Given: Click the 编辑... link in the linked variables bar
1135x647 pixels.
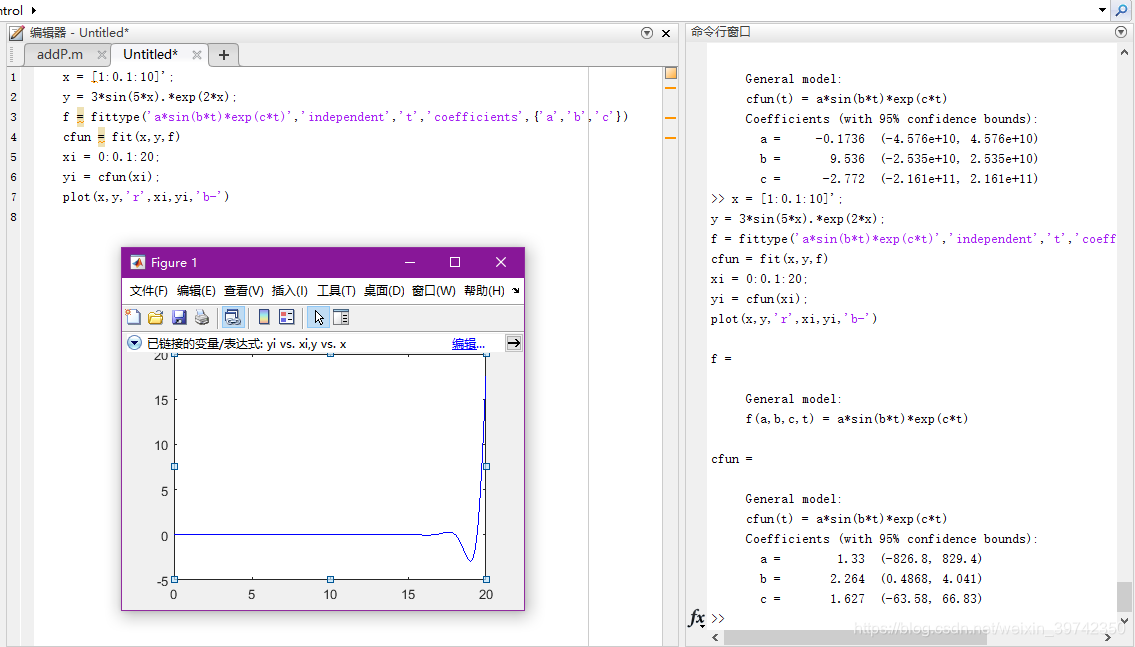Looking at the screenshot, I should coord(466,343).
